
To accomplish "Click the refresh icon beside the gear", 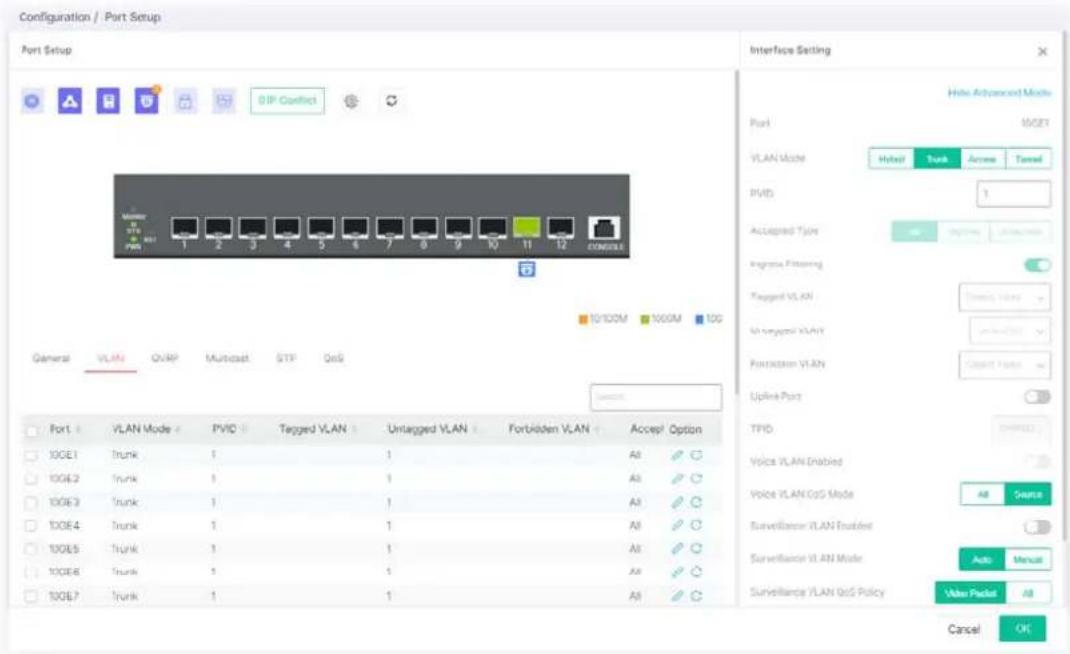I will click(x=391, y=101).
